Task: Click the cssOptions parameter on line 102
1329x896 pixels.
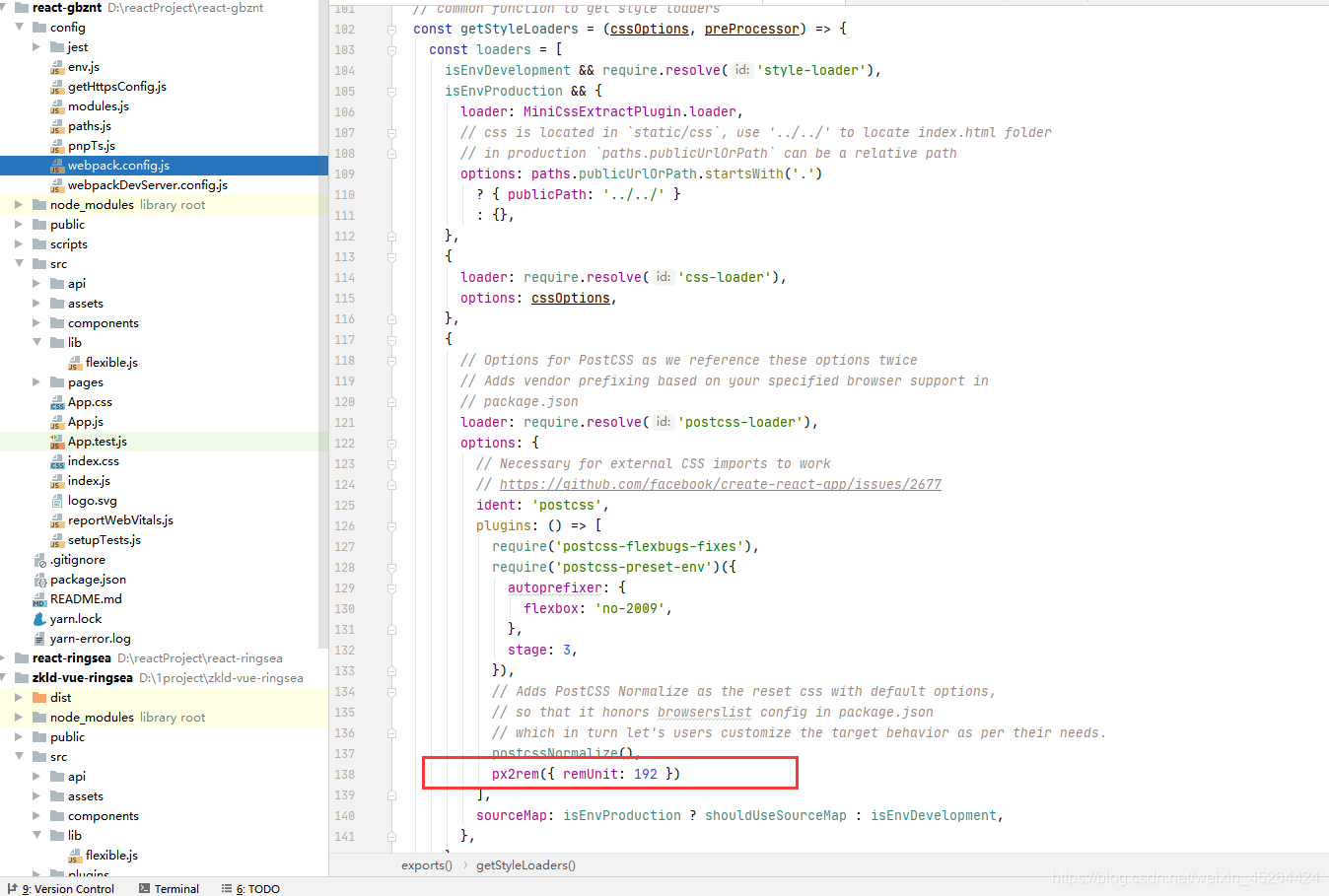Action: [x=650, y=30]
